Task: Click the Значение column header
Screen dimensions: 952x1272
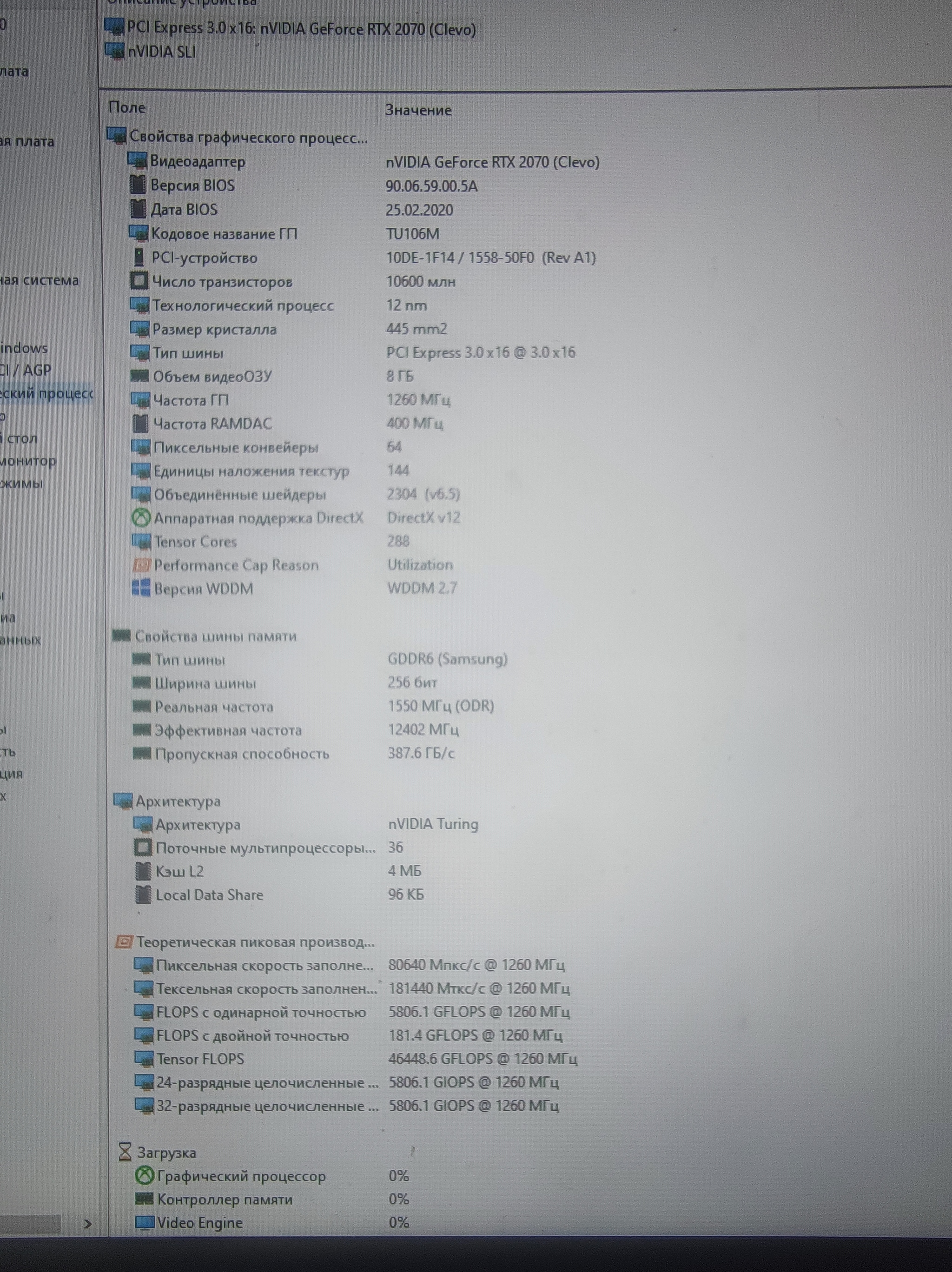Action: click(x=418, y=110)
